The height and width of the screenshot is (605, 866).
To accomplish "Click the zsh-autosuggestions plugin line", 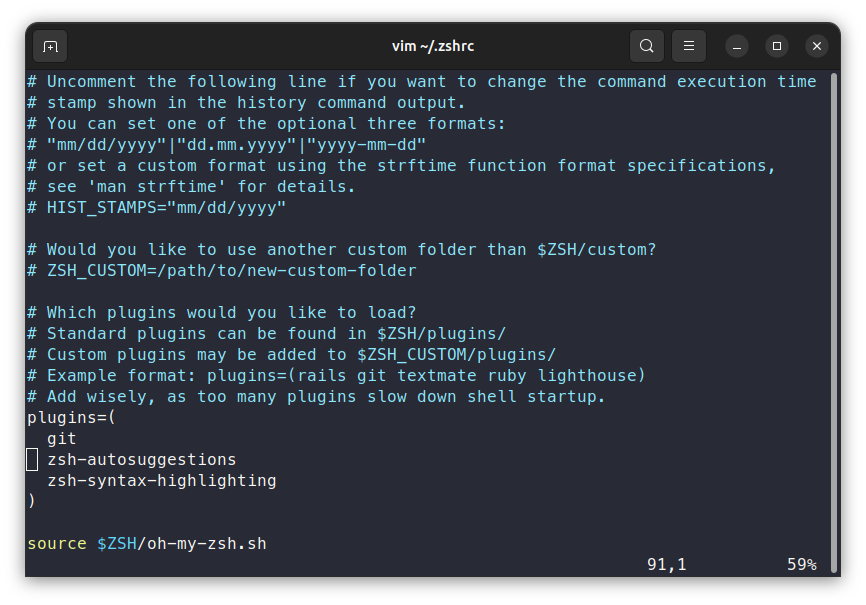I will (x=141, y=459).
